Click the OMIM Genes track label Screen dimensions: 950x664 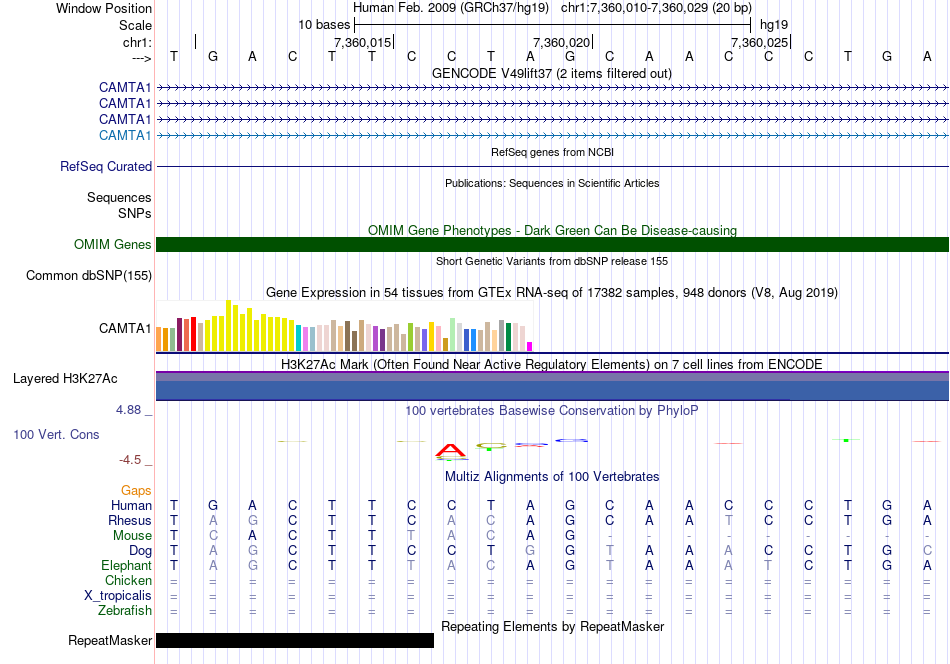[x=113, y=244]
